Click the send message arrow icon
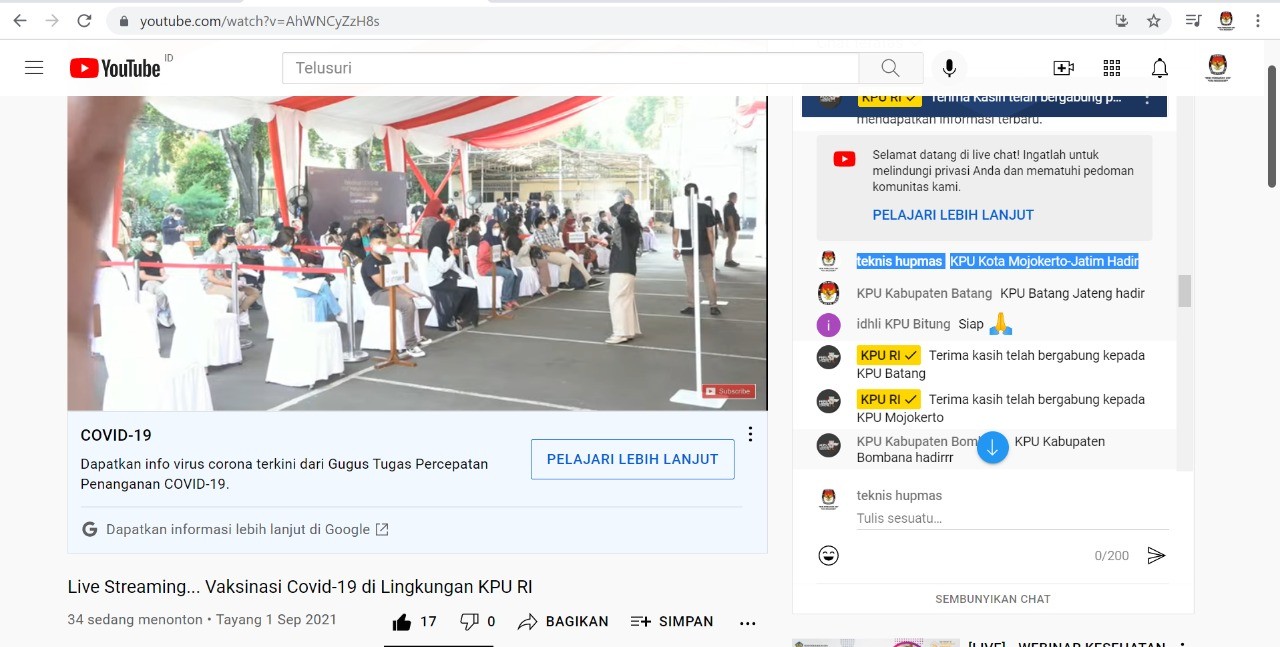The width and height of the screenshot is (1280, 647). (1156, 556)
